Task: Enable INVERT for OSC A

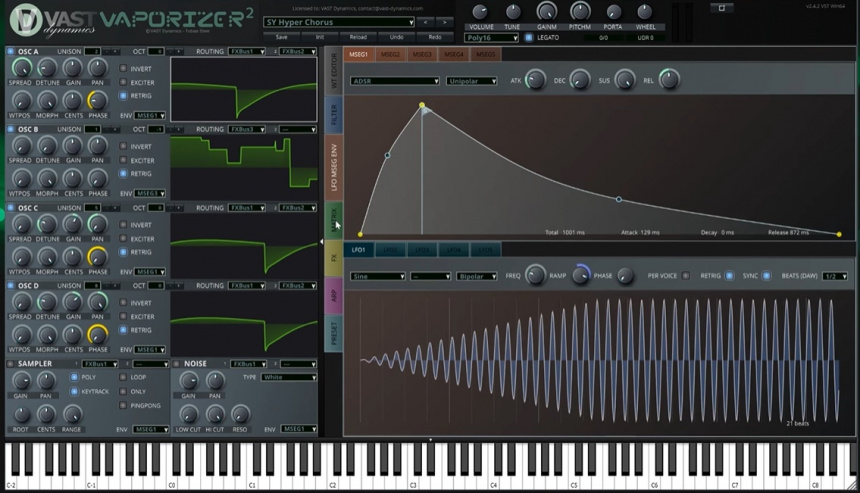Action: [123, 69]
